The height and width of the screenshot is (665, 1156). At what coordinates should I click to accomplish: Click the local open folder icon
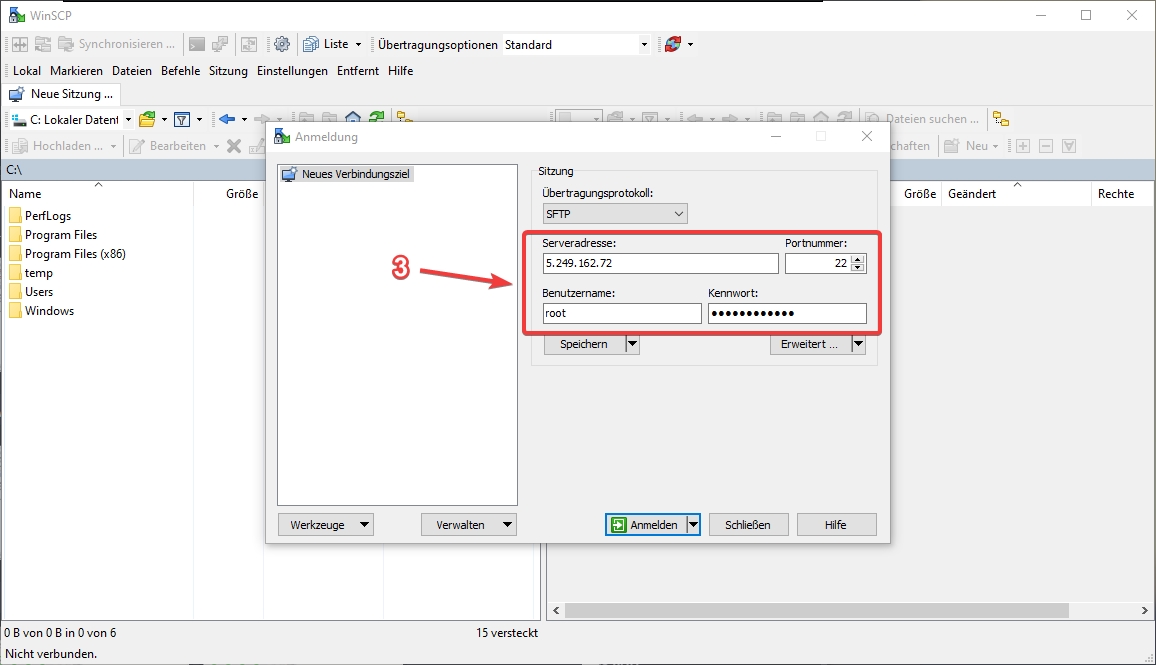click(147, 119)
